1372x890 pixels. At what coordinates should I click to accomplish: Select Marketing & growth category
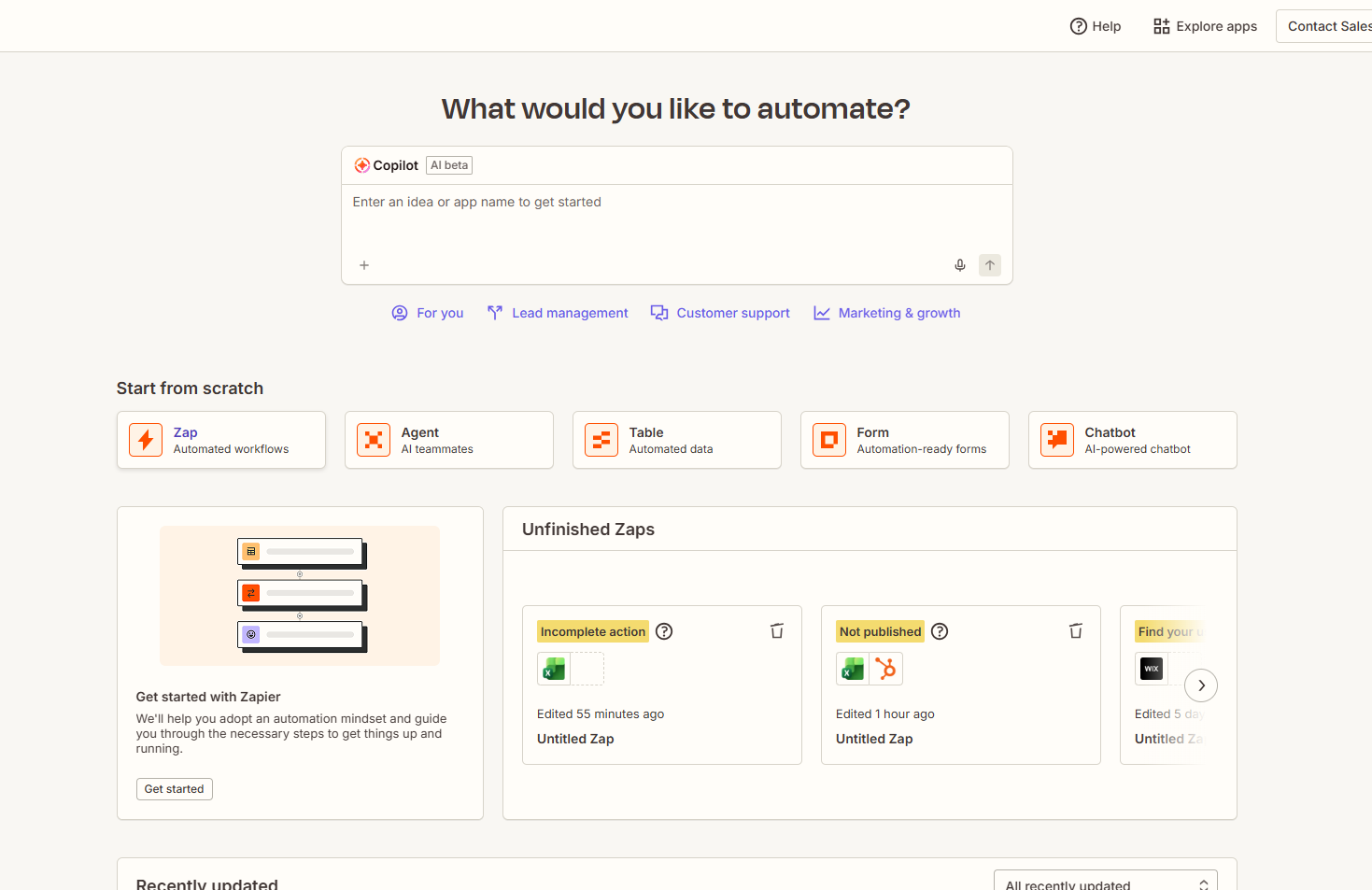click(x=886, y=313)
